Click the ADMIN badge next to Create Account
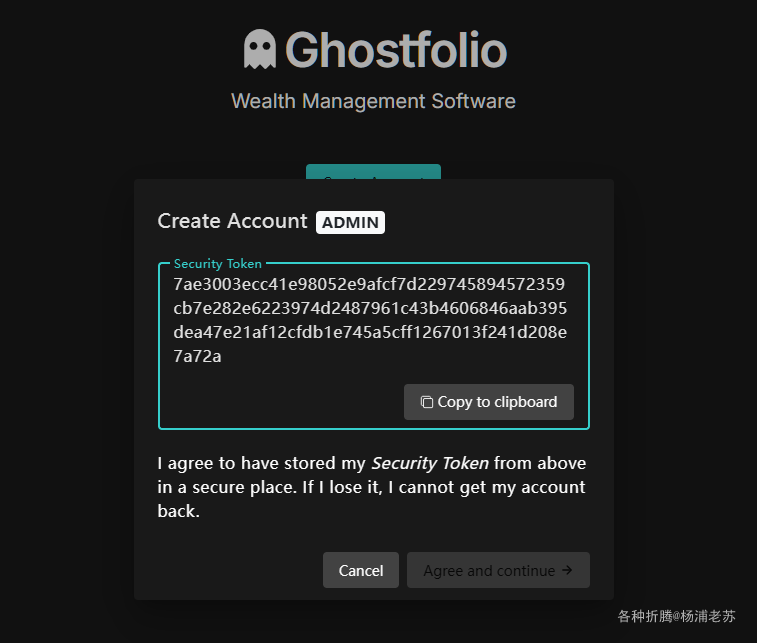Image resolution: width=757 pixels, height=643 pixels. [350, 223]
